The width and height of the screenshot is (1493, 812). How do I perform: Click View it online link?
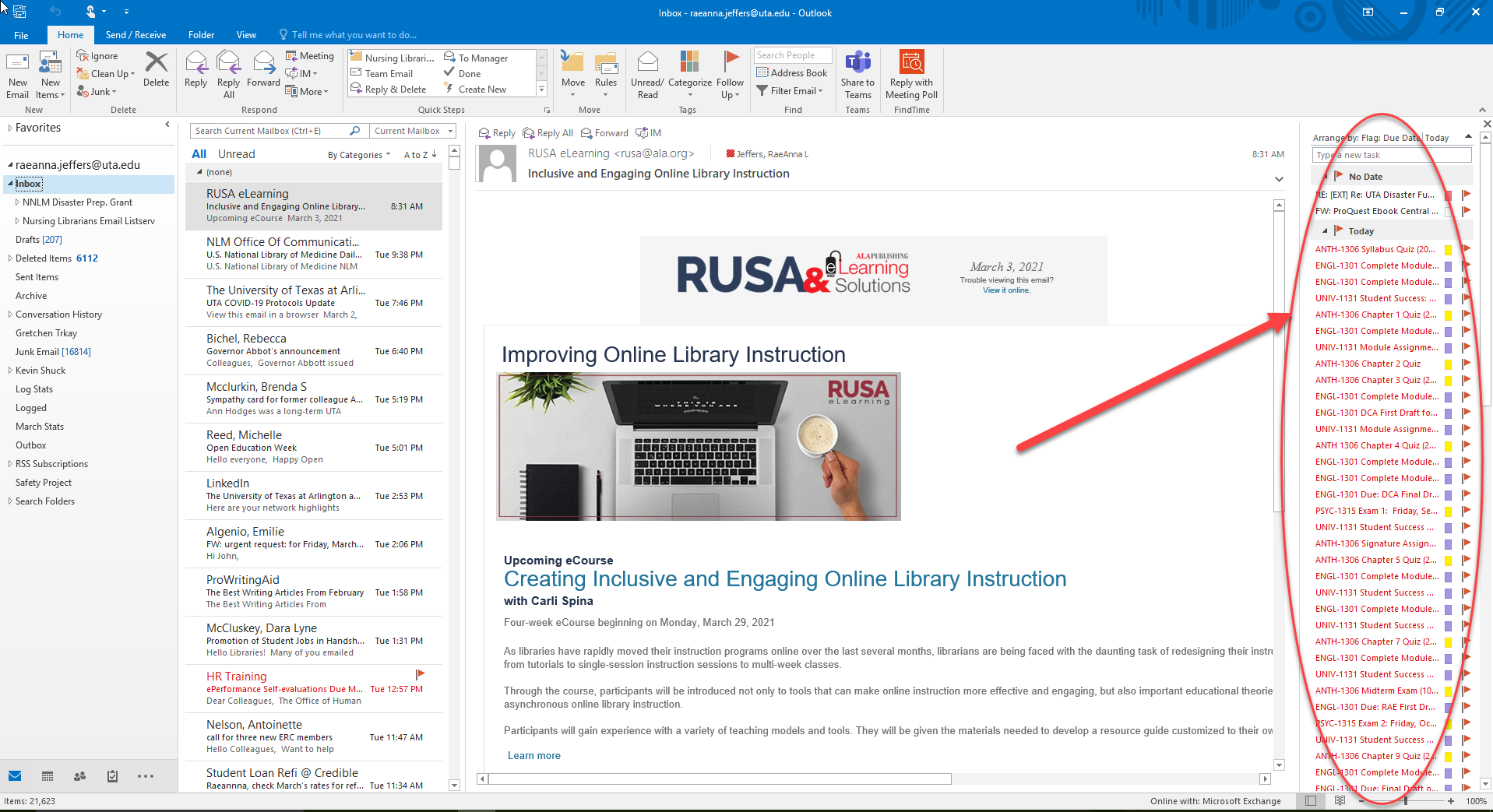1006,290
